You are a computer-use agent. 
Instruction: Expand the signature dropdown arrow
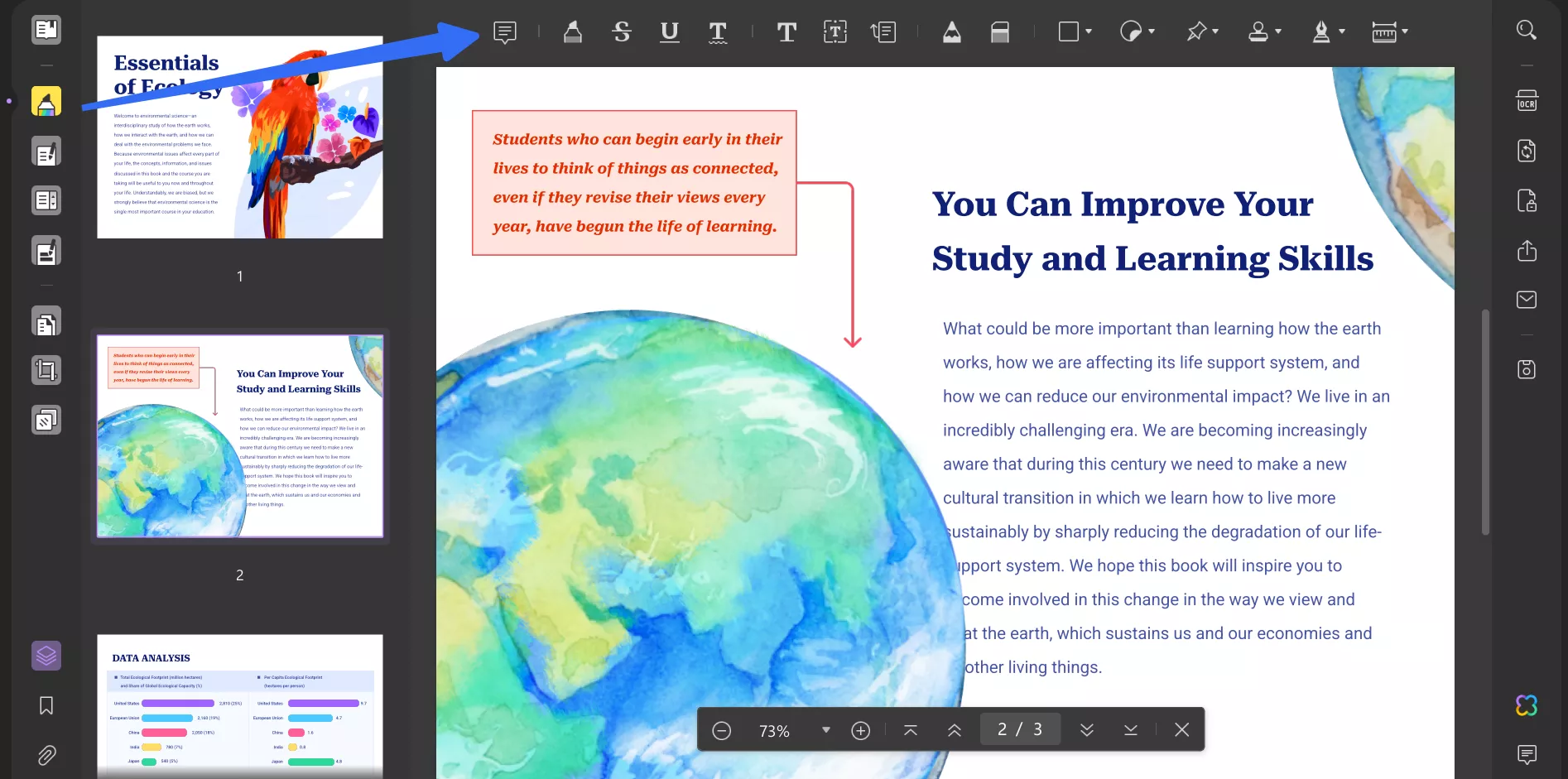coord(1342,31)
